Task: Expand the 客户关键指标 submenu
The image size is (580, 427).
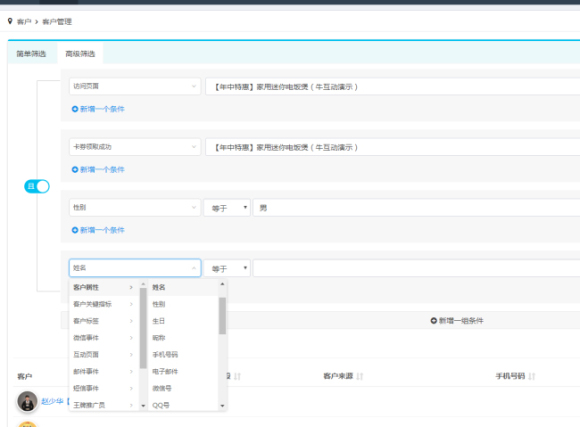Action: 103,304
